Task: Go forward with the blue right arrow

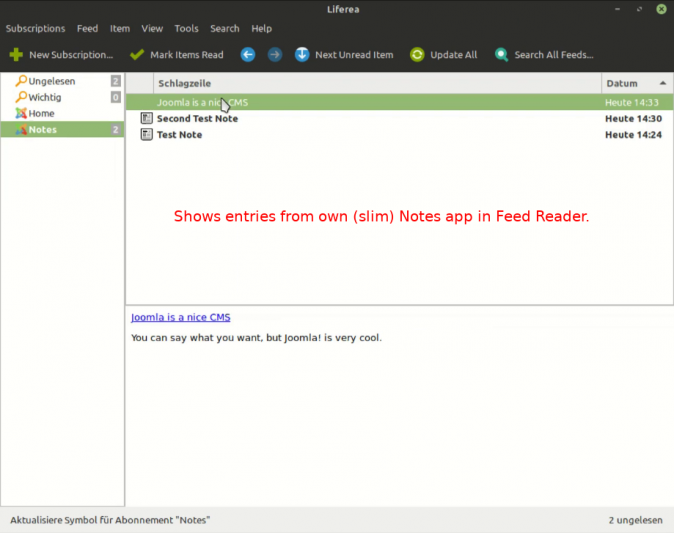Action: pyautogui.click(x=275, y=55)
